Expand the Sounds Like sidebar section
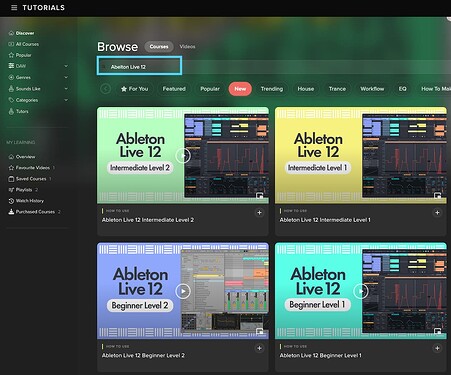 coord(66,89)
